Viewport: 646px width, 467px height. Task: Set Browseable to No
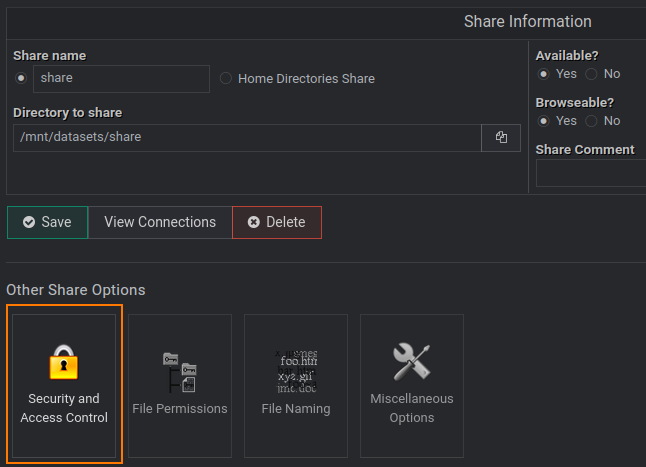591,121
